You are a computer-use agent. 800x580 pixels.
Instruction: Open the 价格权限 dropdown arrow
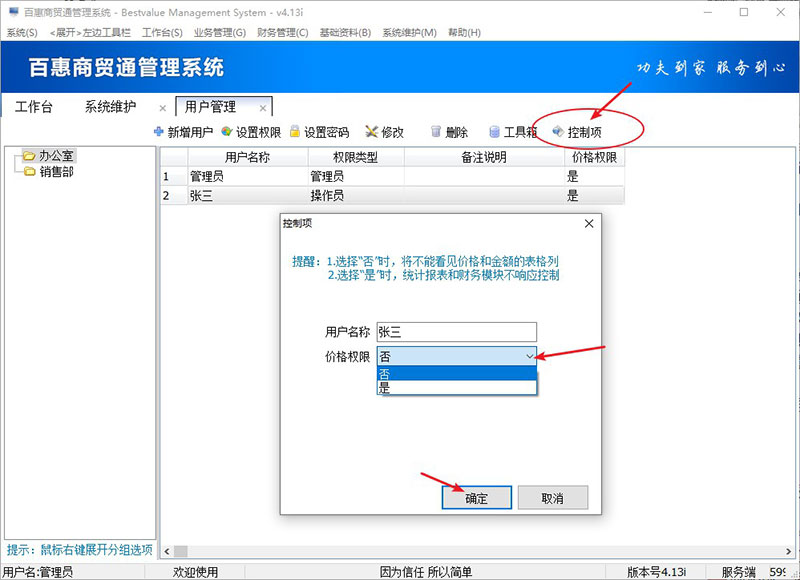[530, 356]
